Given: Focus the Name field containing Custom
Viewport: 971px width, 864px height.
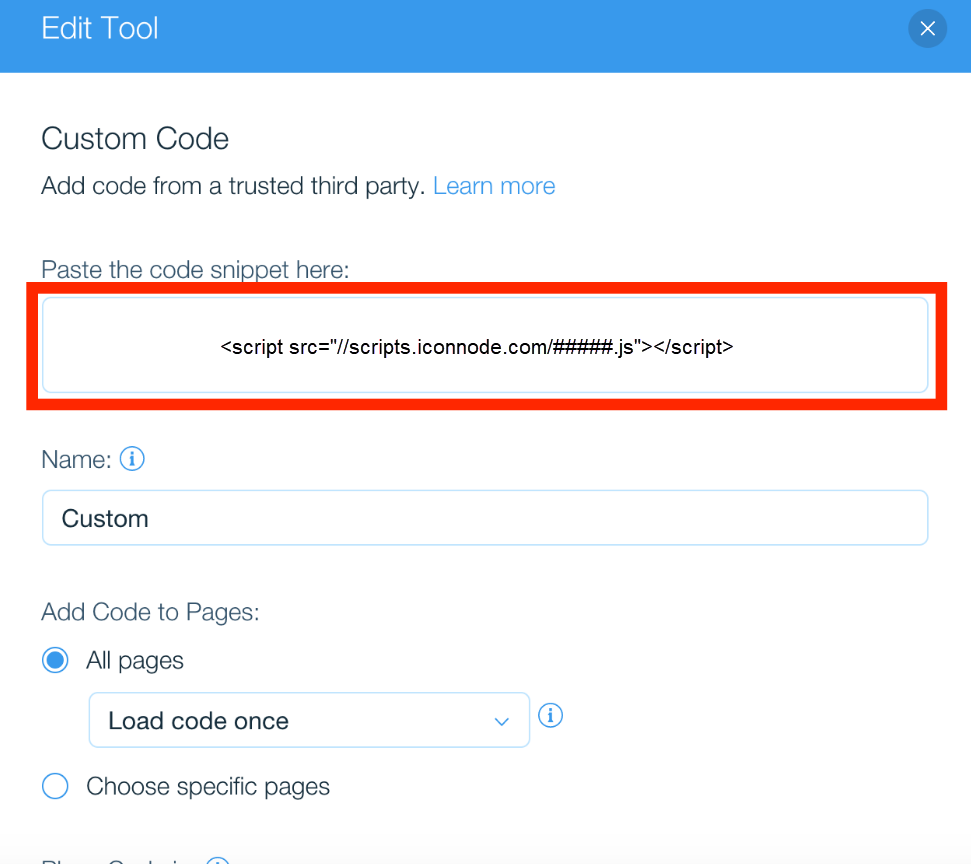Looking at the screenshot, I should tap(485, 518).
